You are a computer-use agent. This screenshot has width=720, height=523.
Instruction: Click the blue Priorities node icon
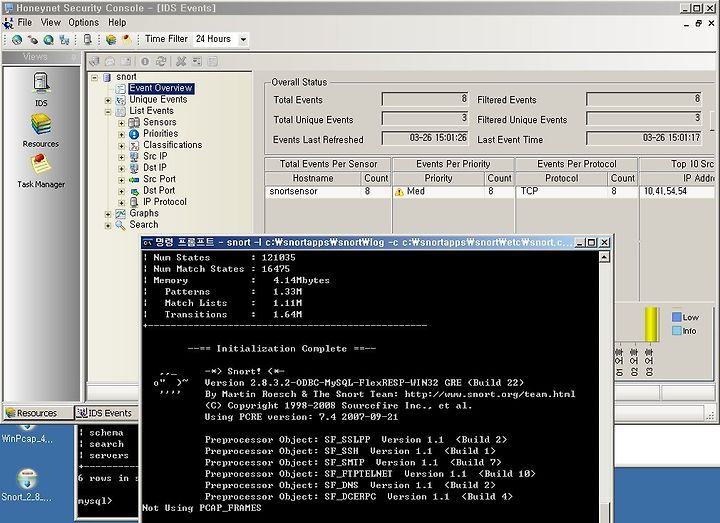click(134, 134)
